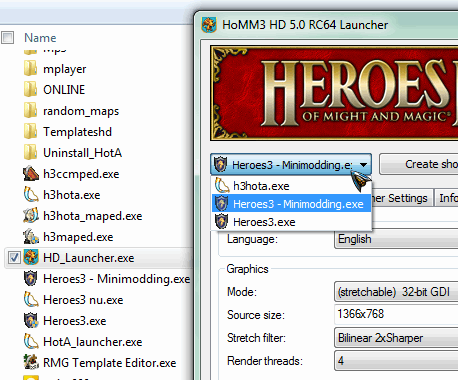This screenshot has height=380, width=458.
Task: Switch to the Info tab
Action: coord(446,198)
